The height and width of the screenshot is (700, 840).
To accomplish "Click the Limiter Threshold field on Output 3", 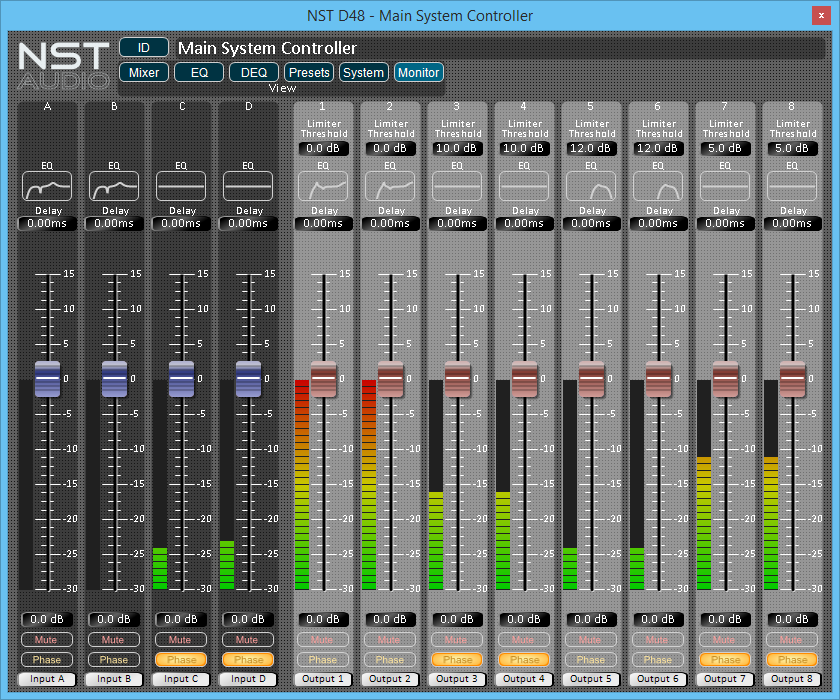I will click(457, 148).
